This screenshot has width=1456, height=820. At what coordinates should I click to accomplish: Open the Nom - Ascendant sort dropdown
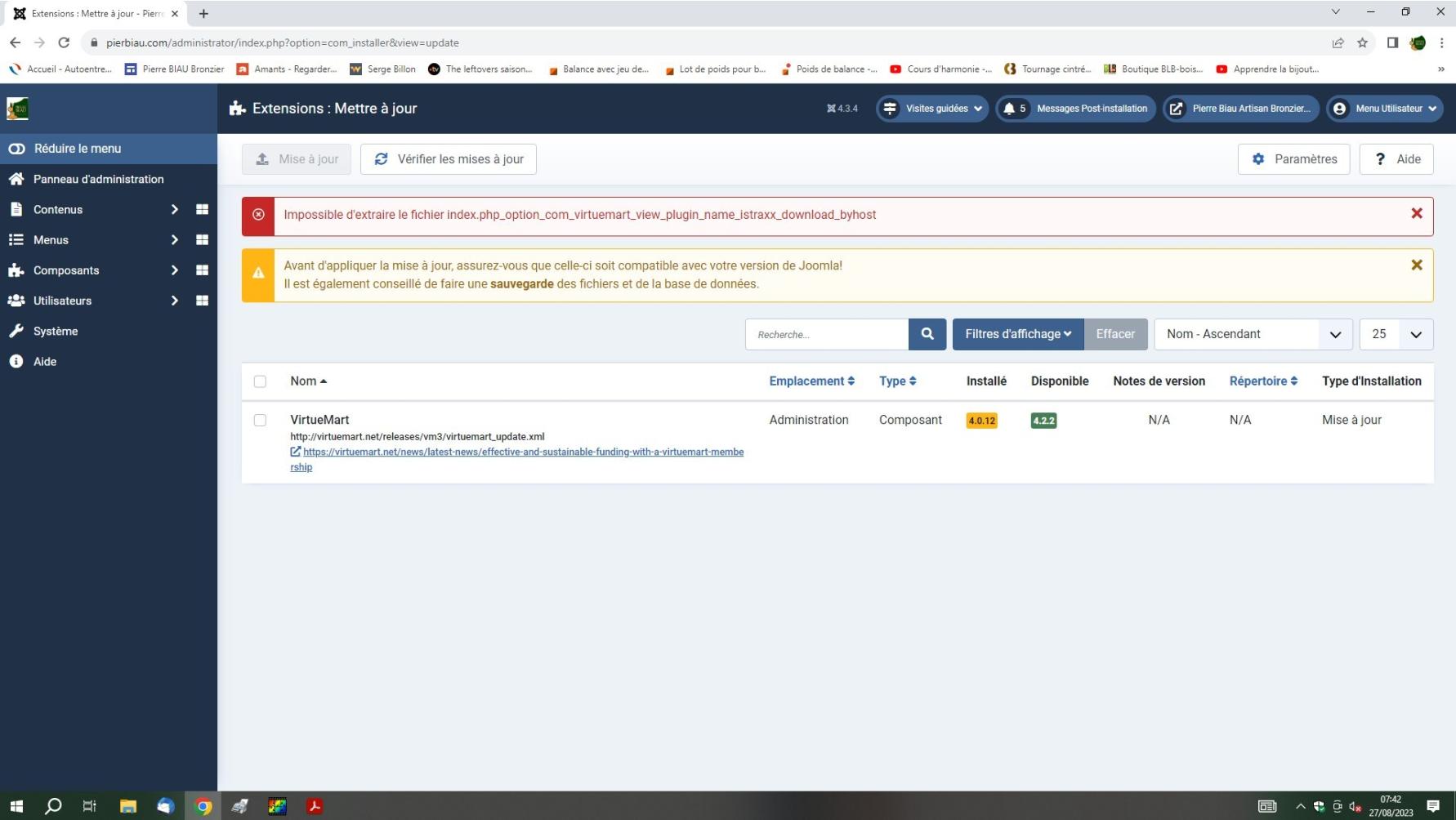coord(1253,334)
